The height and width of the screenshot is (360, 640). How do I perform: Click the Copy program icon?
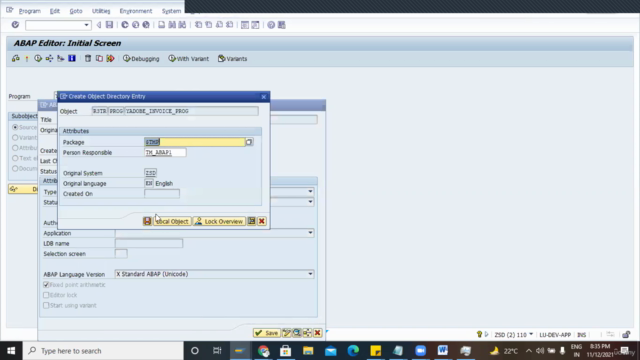click(99, 59)
